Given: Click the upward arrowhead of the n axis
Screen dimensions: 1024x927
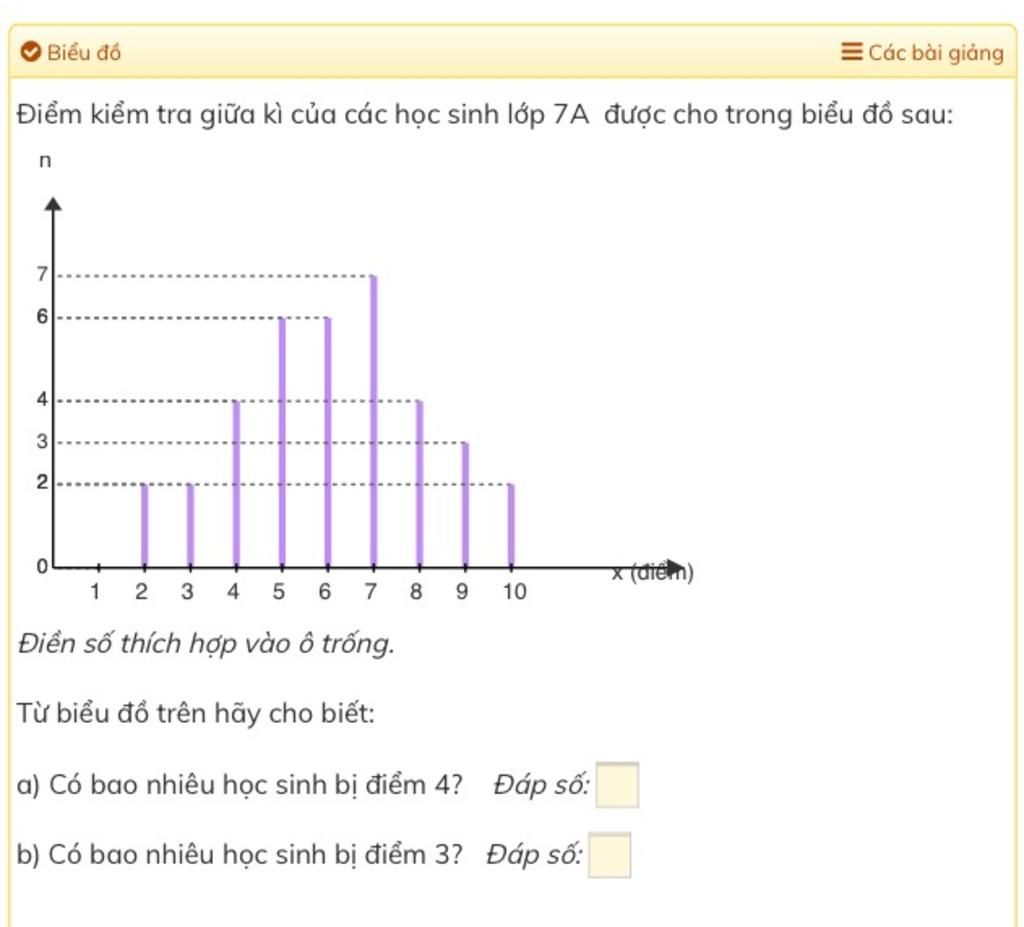Looking at the screenshot, I should (x=53, y=204).
